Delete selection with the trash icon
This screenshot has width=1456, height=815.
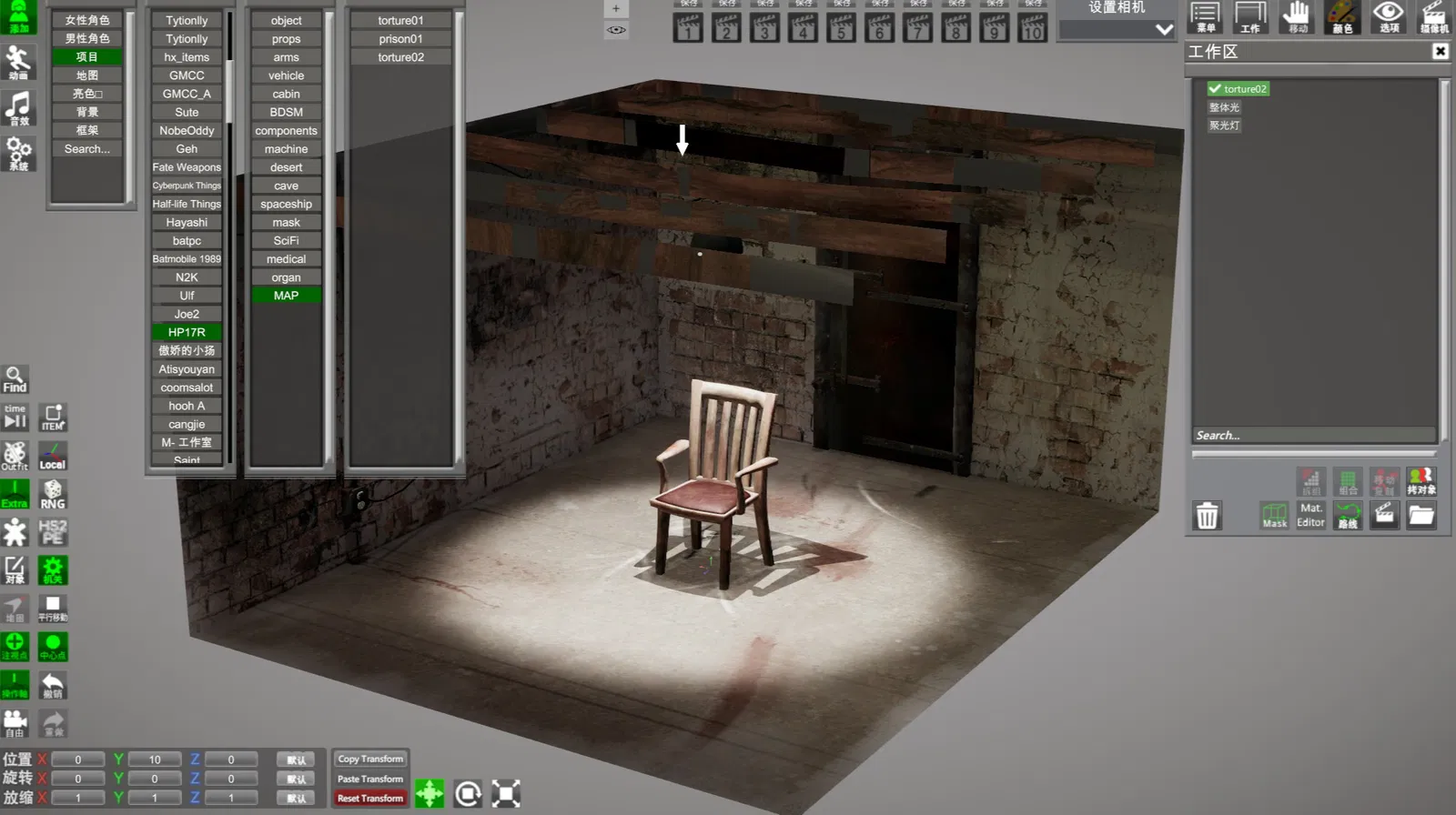click(1207, 516)
